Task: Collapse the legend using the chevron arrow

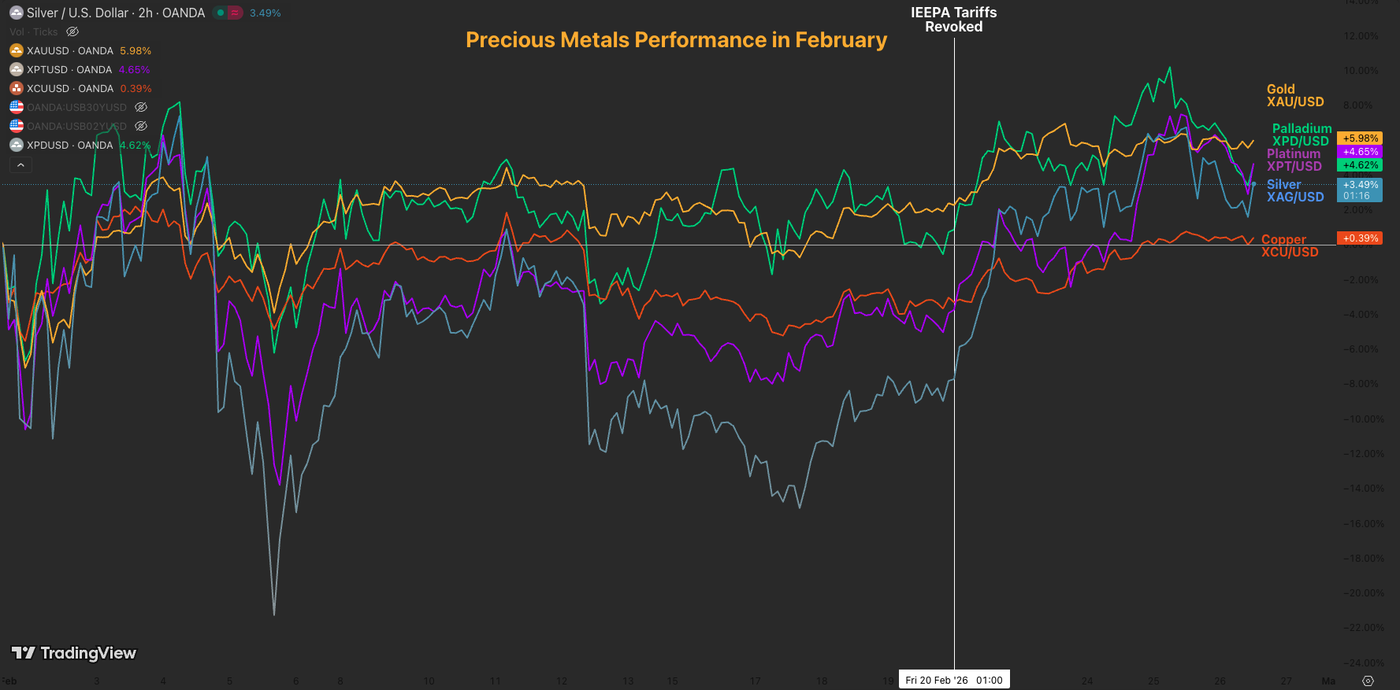Action: [x=21, y=164]
